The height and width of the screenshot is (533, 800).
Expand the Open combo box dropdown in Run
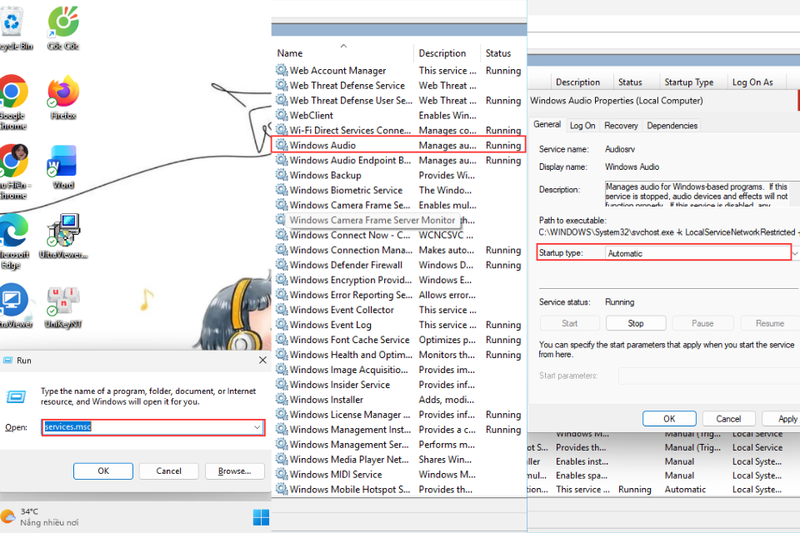[x=257, y=427]
